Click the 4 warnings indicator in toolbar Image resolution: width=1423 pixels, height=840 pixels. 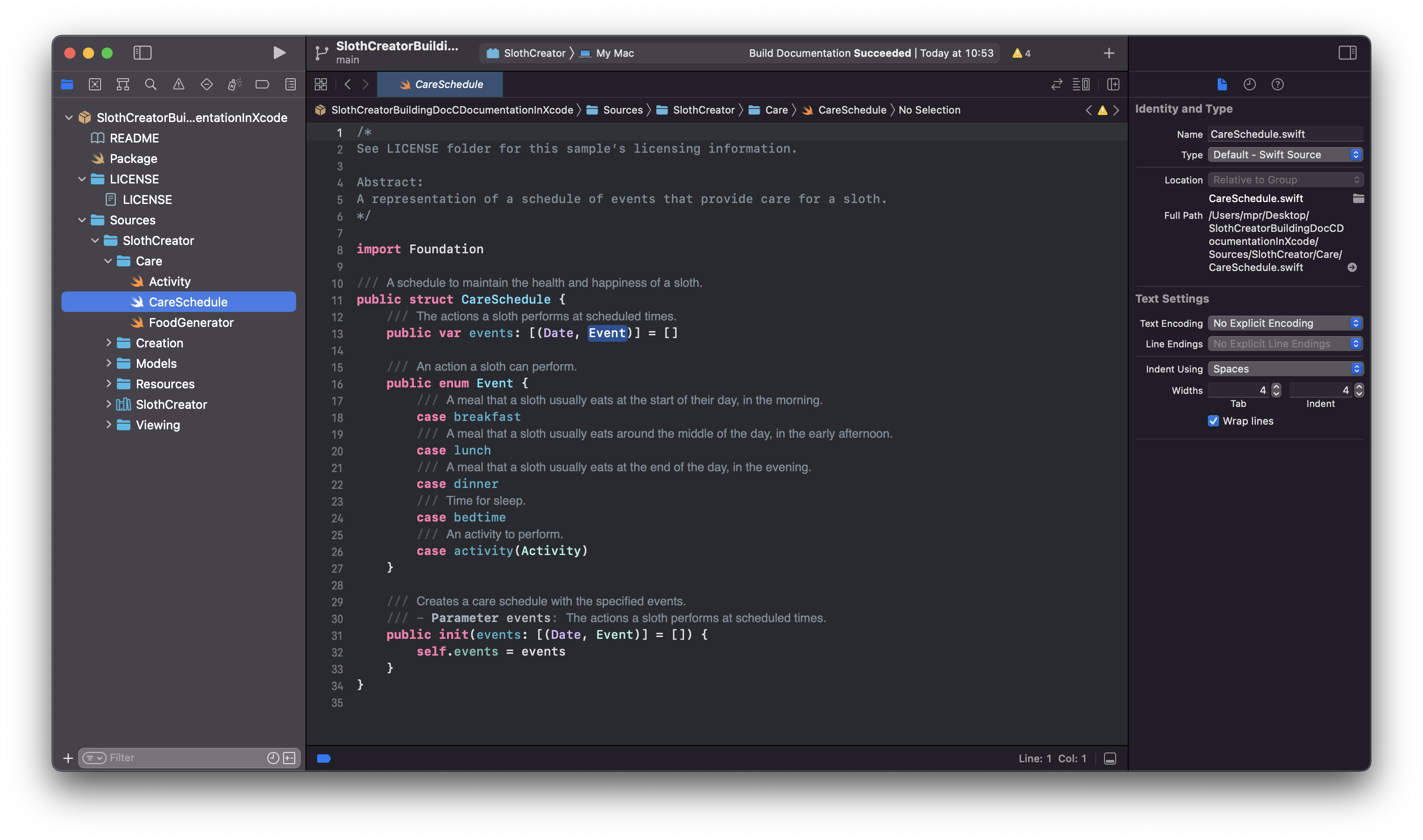1021,53
